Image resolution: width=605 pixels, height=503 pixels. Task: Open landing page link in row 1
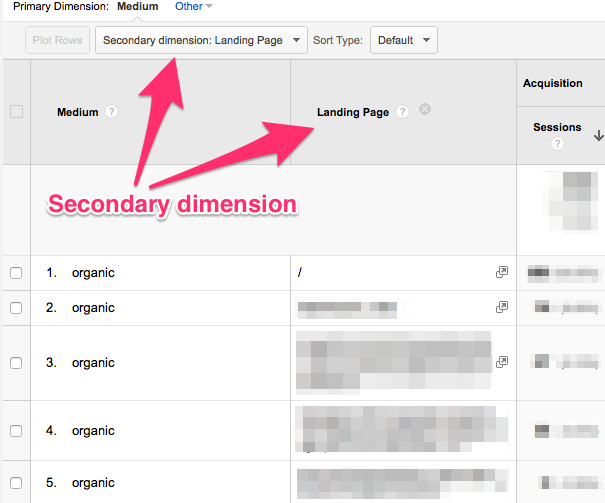(x=502, y=272)
